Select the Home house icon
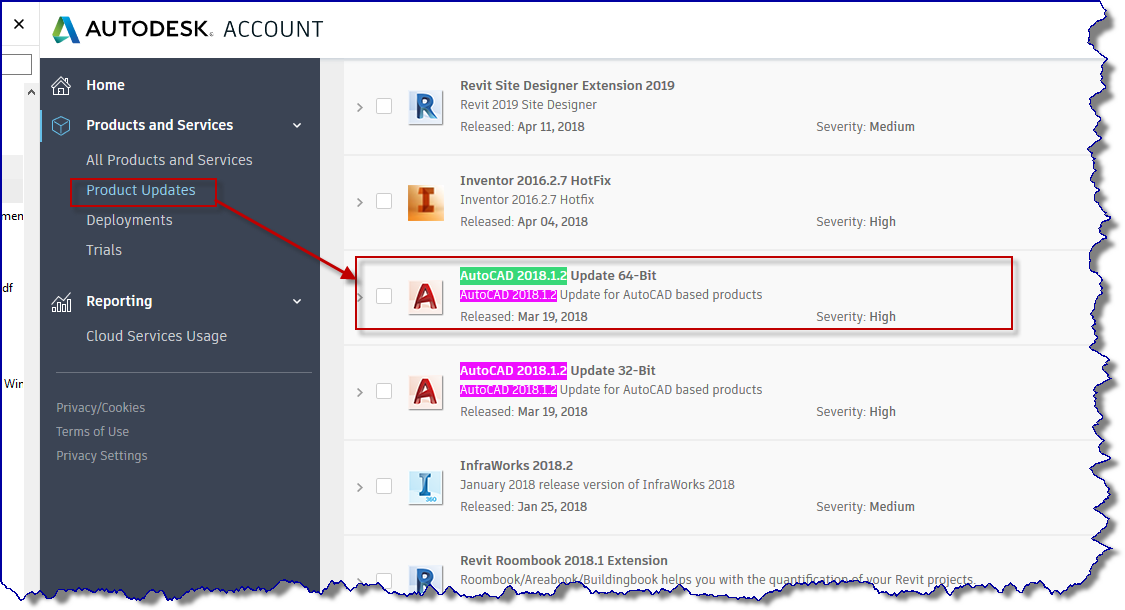Image resolution: width=1125 pixels, height=610 pixels. (62, 85)
